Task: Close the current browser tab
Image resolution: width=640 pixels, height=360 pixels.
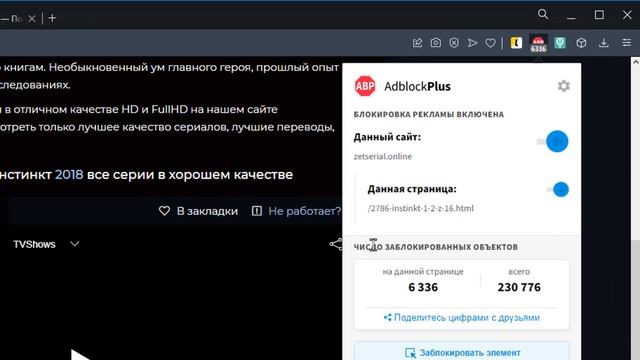Action: (32, 18)
